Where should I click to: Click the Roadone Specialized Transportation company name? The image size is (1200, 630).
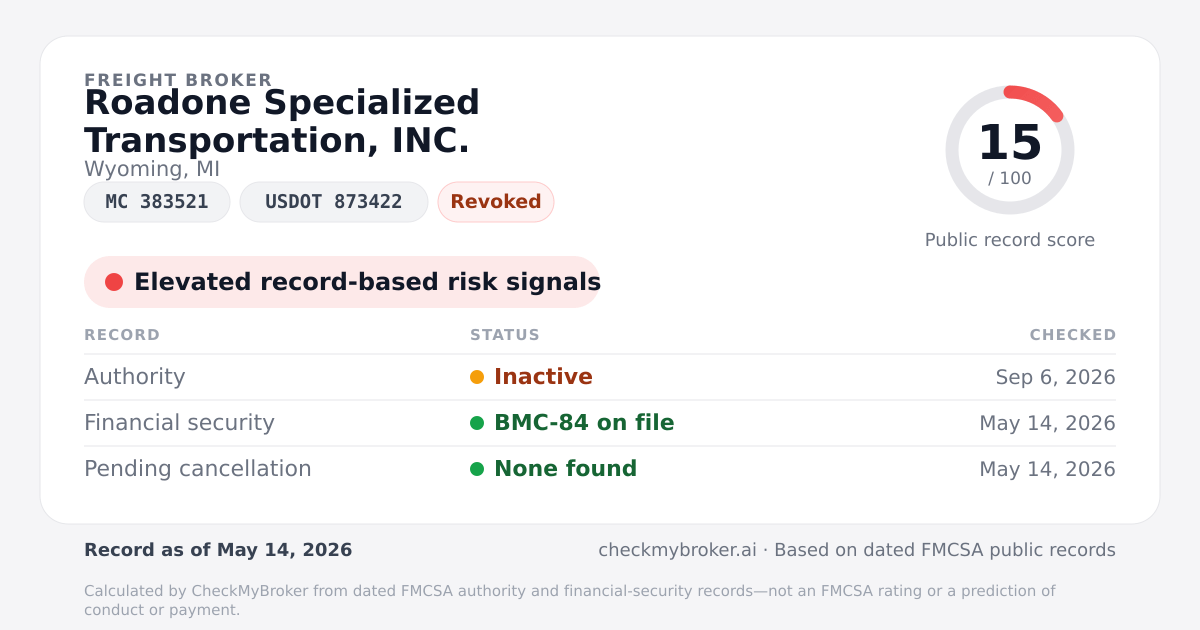tap(282, 121)
